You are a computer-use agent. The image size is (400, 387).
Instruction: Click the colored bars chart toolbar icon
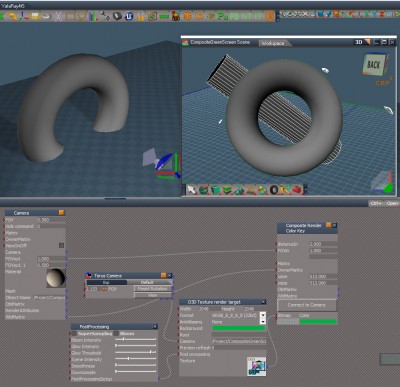93,16
